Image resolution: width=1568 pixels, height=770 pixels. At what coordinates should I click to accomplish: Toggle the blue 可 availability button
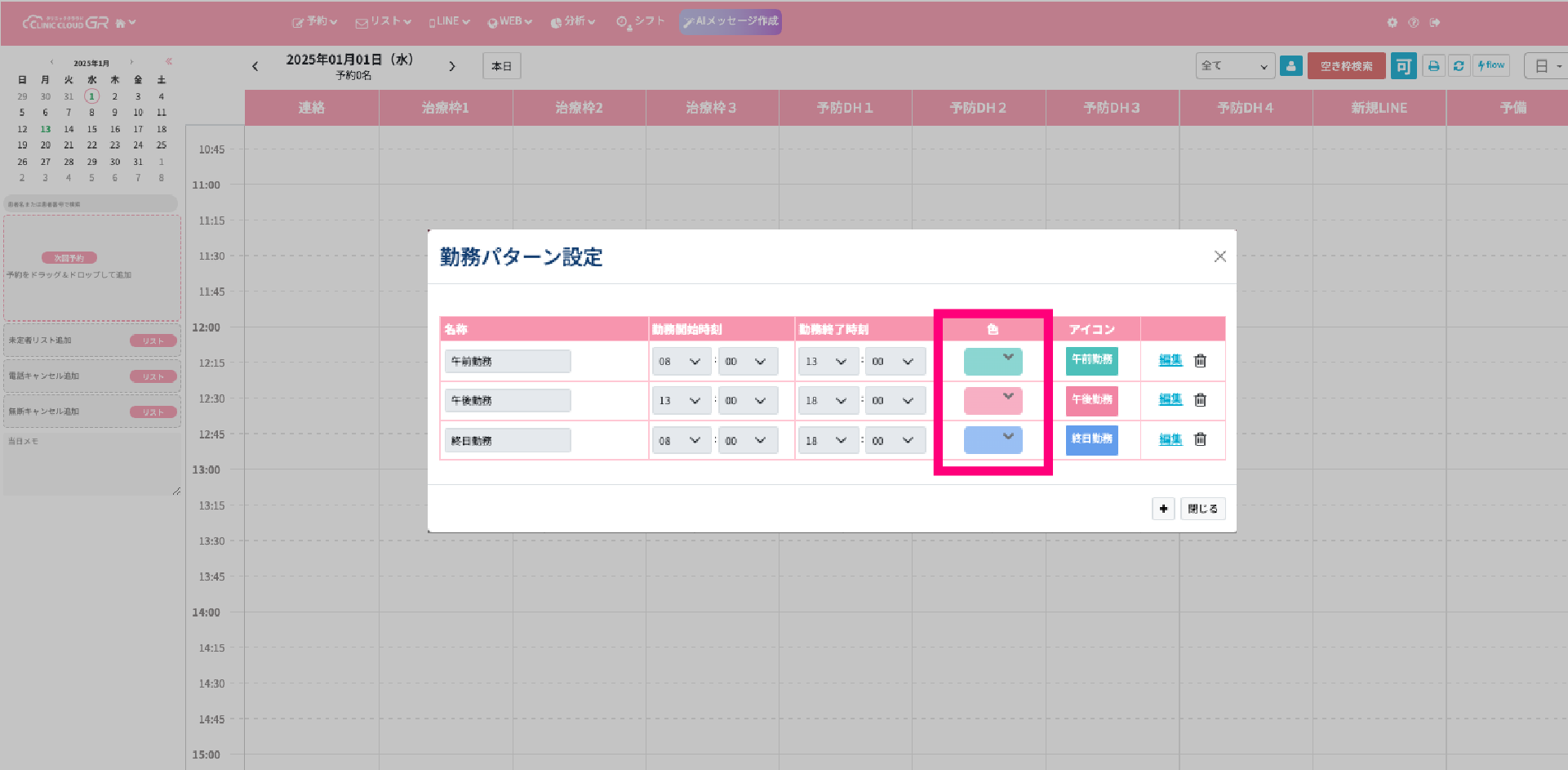coord(1403,66)
